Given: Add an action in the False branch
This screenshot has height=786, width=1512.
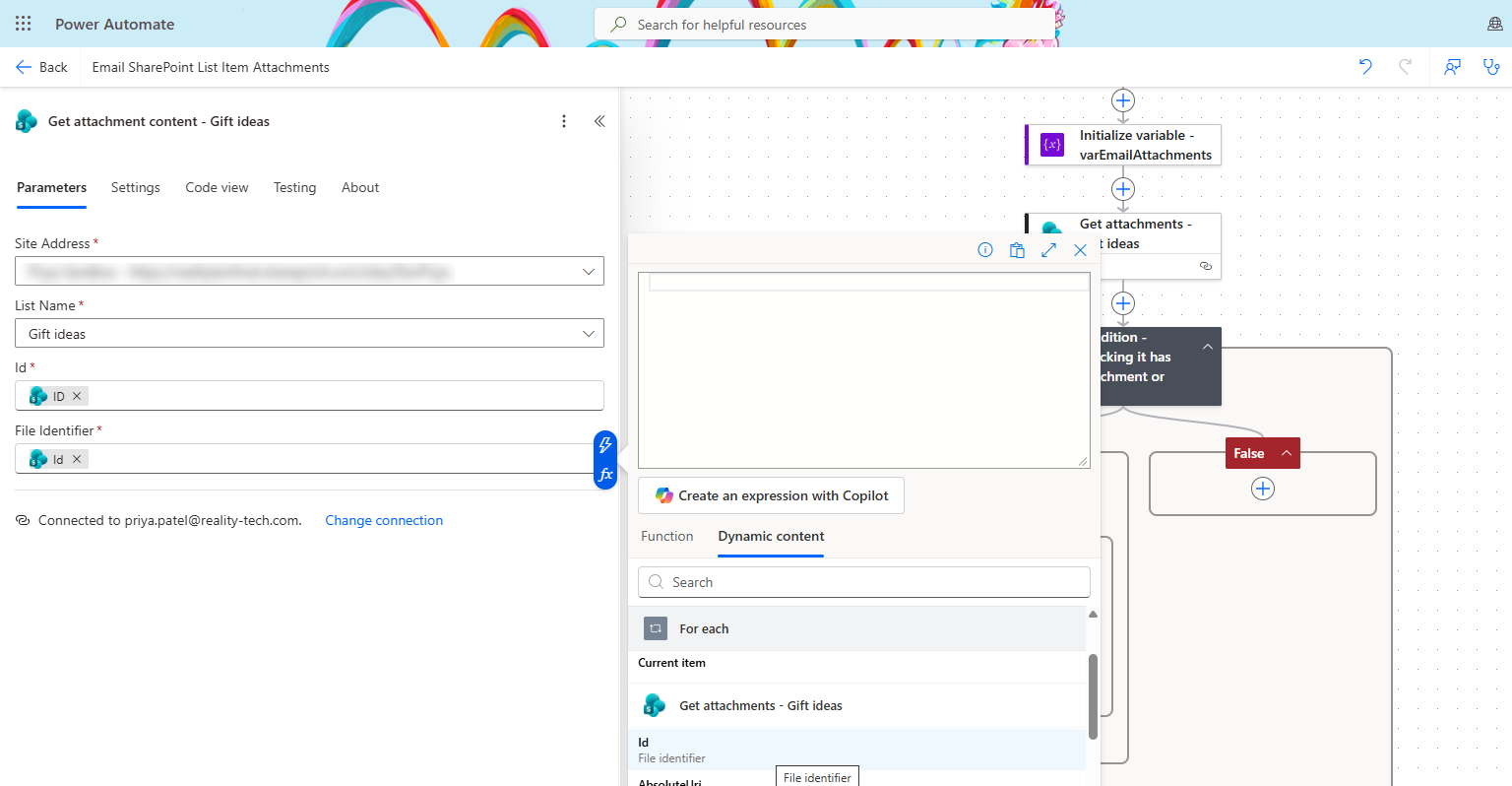Looking at the screenshot, I should [x=1263, y=489].
